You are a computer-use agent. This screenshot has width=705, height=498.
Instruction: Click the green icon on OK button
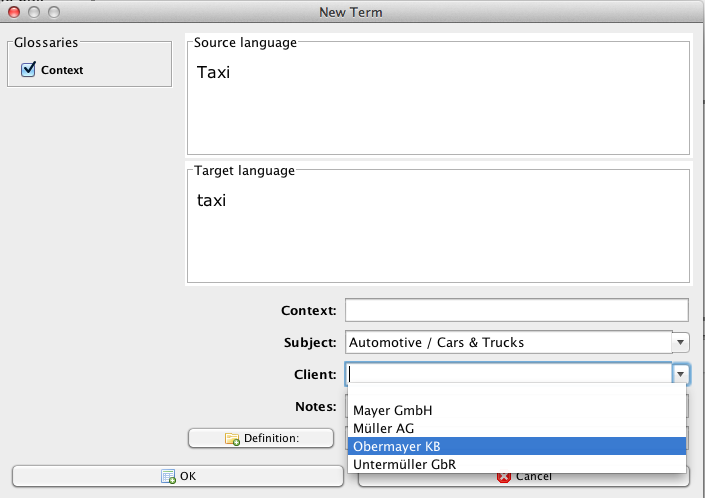pyautogui.click(x=168, y=476)
